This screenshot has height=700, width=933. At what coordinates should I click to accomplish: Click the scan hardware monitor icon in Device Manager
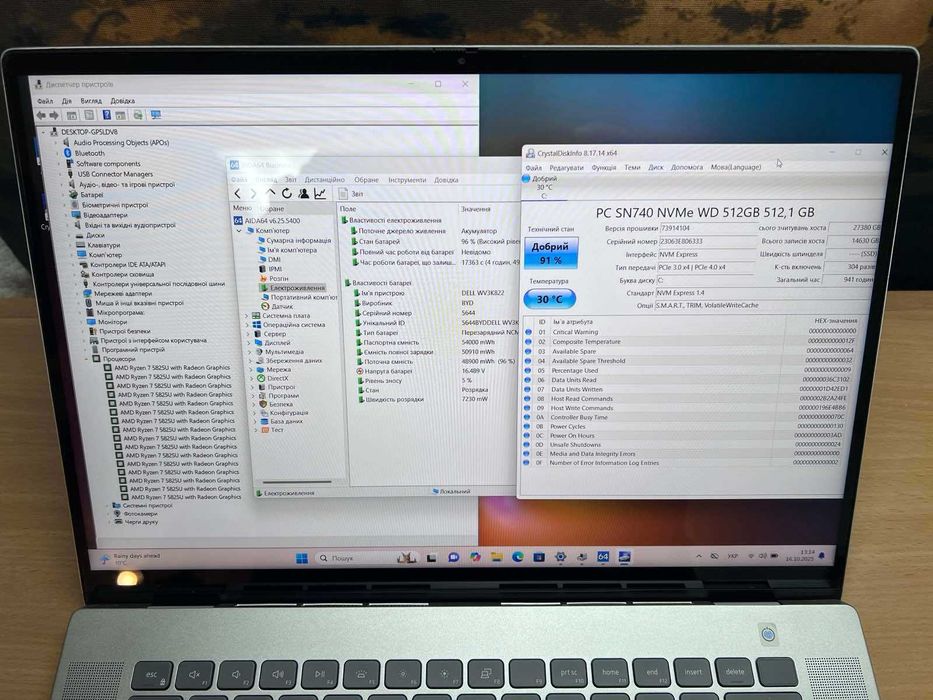coord(156,114)
